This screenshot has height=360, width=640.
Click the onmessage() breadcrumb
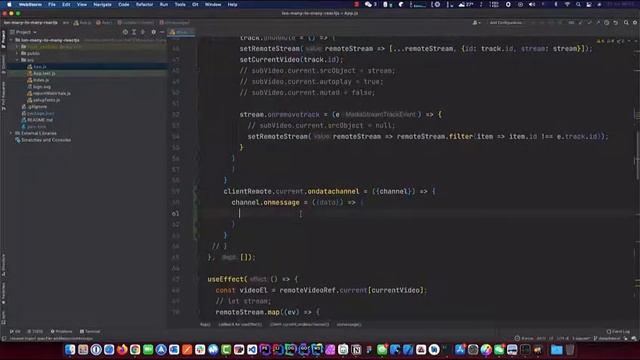[x=349, y=324]
